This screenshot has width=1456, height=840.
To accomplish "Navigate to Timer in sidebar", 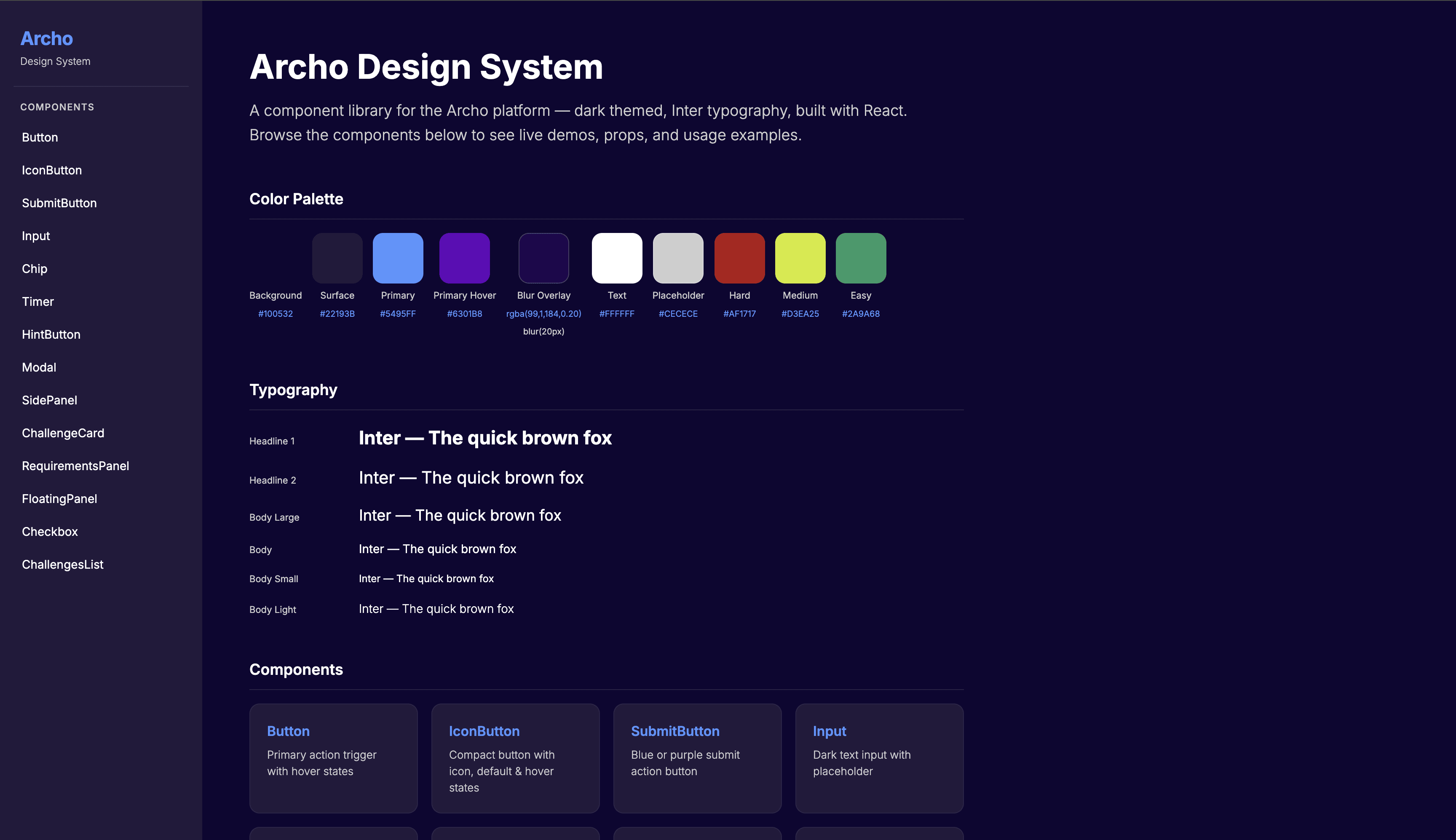I will [38, 302].
